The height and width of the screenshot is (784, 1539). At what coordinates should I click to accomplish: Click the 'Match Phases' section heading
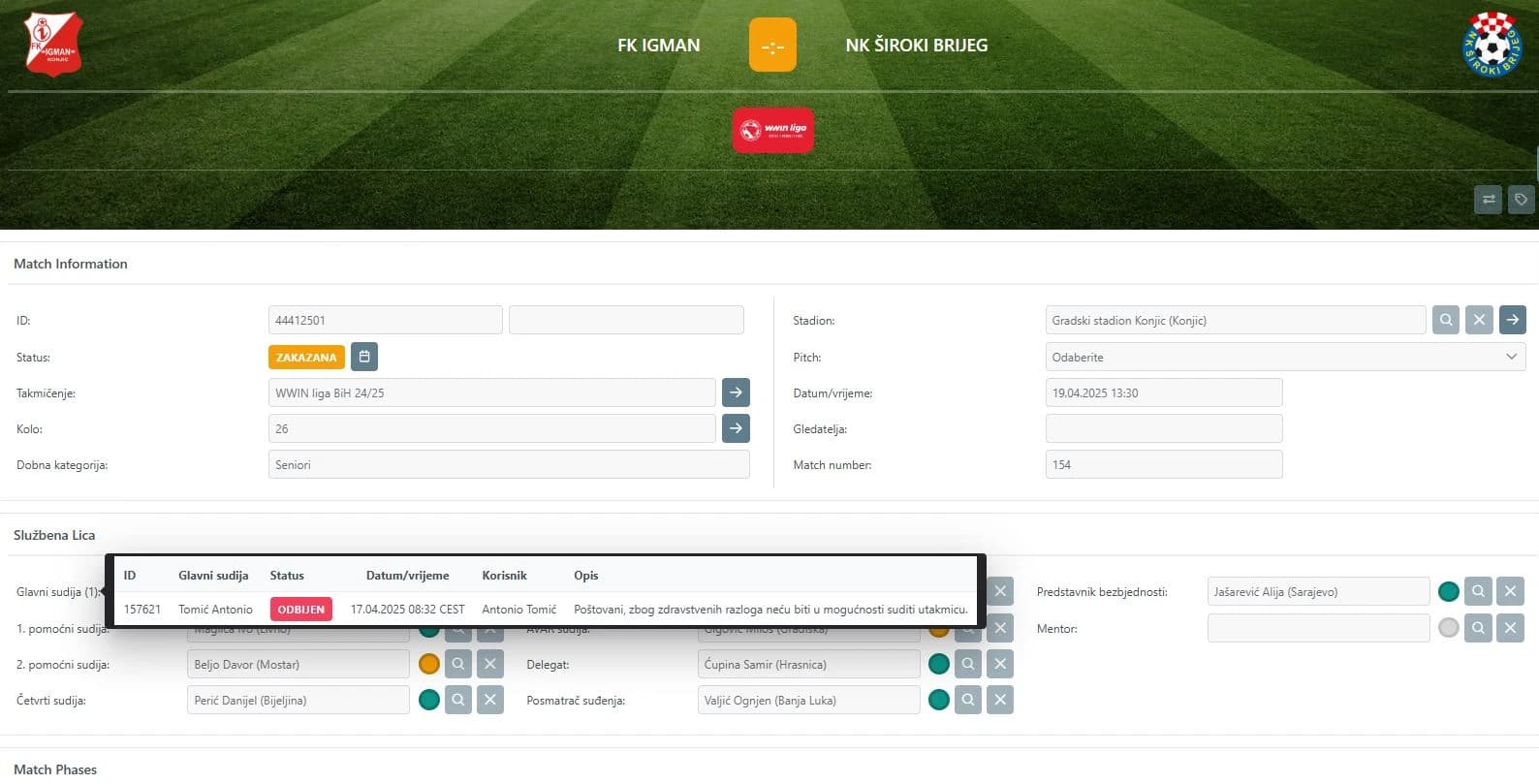(55, 769)
